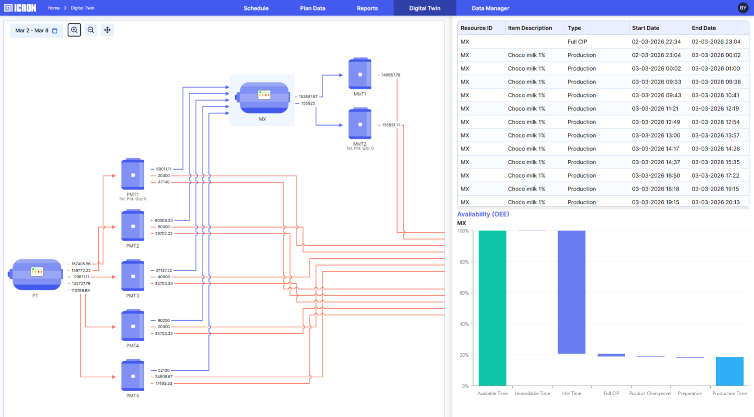
Task: Click the MixT2 tank icon
Action: 359,124
